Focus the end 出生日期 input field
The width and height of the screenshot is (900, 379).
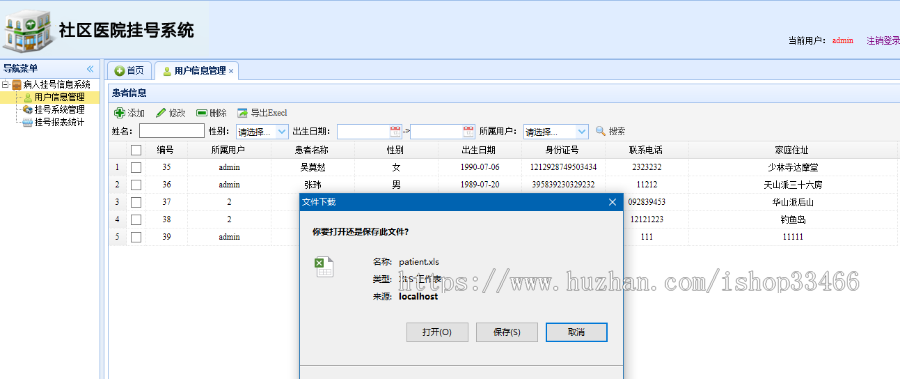click(x=437, y=132)
